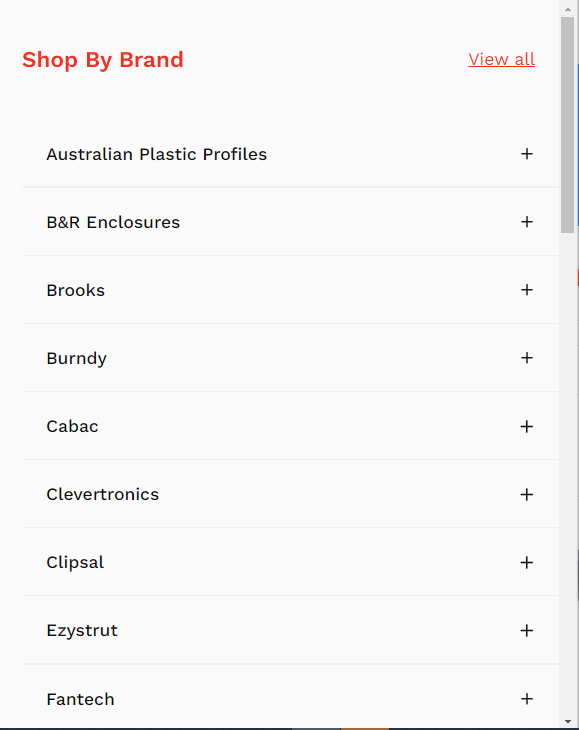Click the plus icon beside B&R Enclosures
The width and height of the screenshot is (579, 730).
(x=526, y=222)
